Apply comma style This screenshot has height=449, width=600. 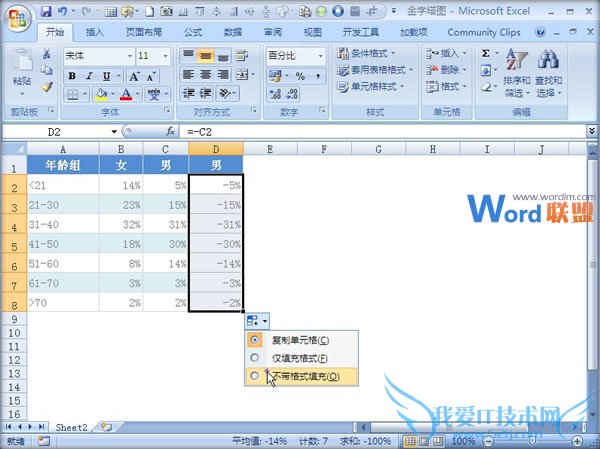(318, 76)
